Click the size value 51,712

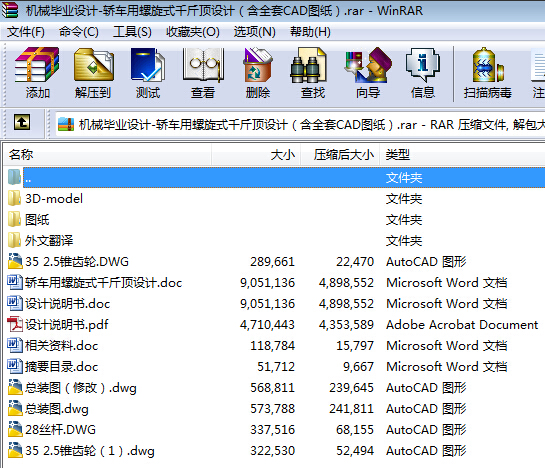[x=276, y=366]
